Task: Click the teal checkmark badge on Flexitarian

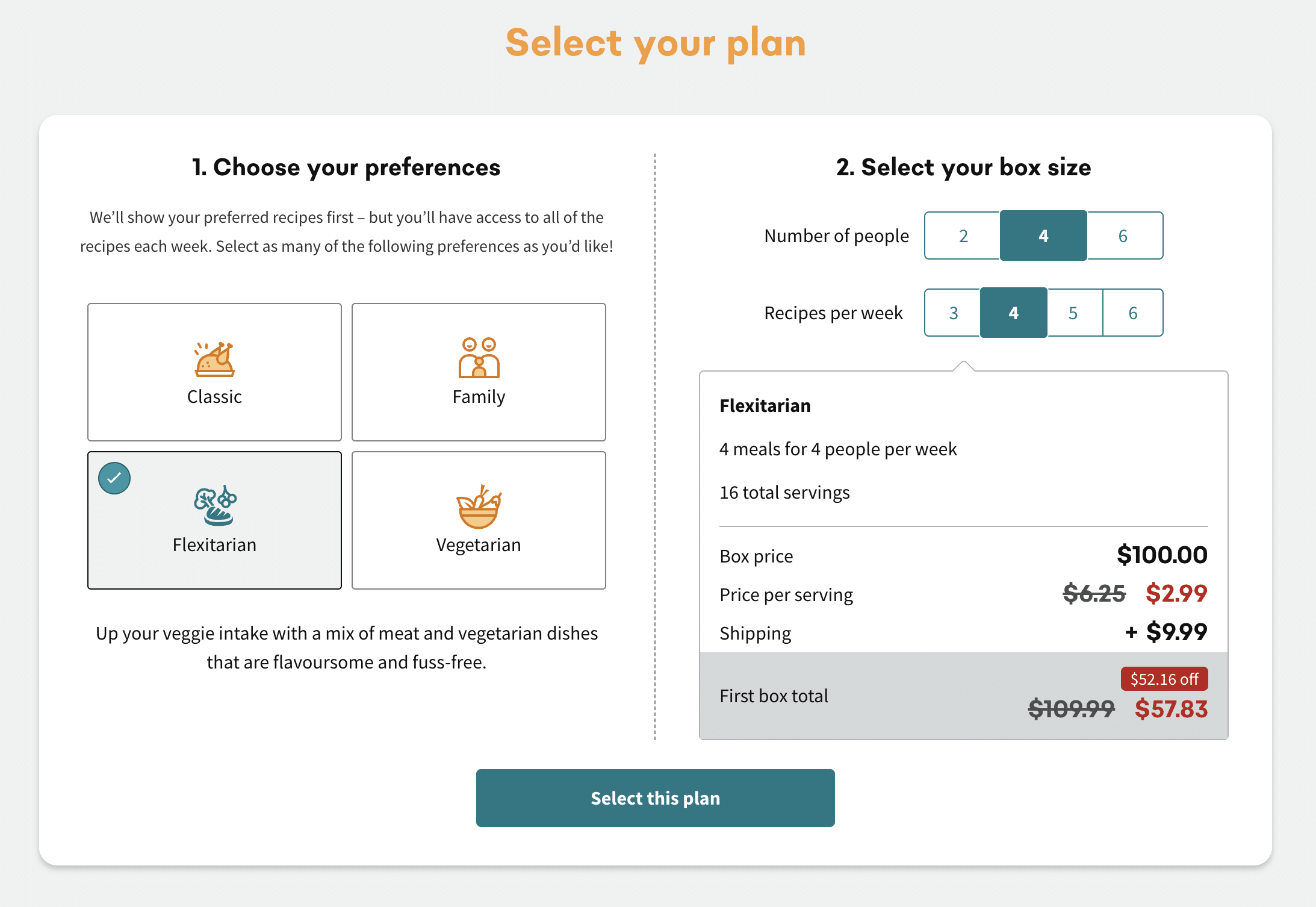Action: pyautogui.click(x=114, y=478)
